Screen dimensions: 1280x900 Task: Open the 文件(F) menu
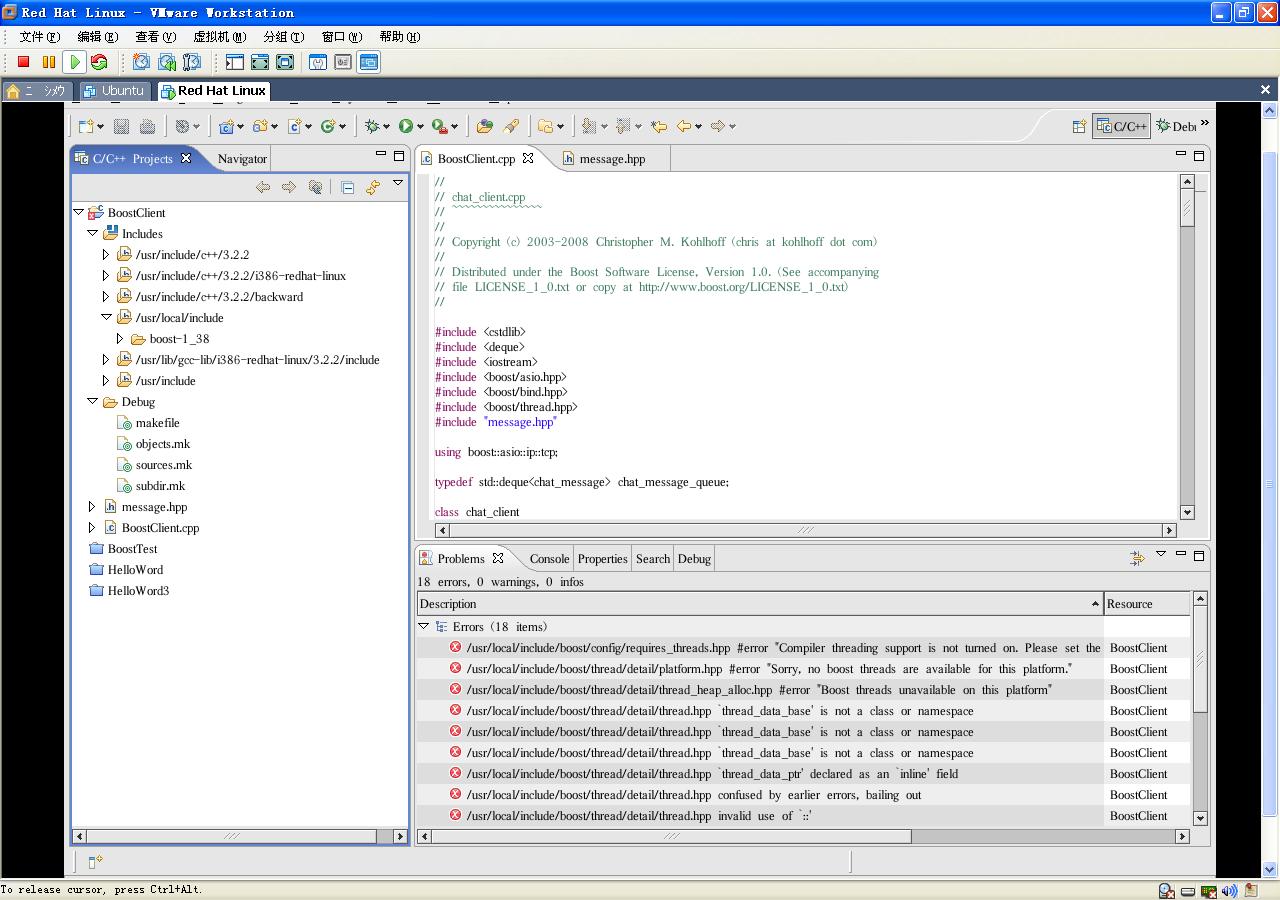pos(40,36)
